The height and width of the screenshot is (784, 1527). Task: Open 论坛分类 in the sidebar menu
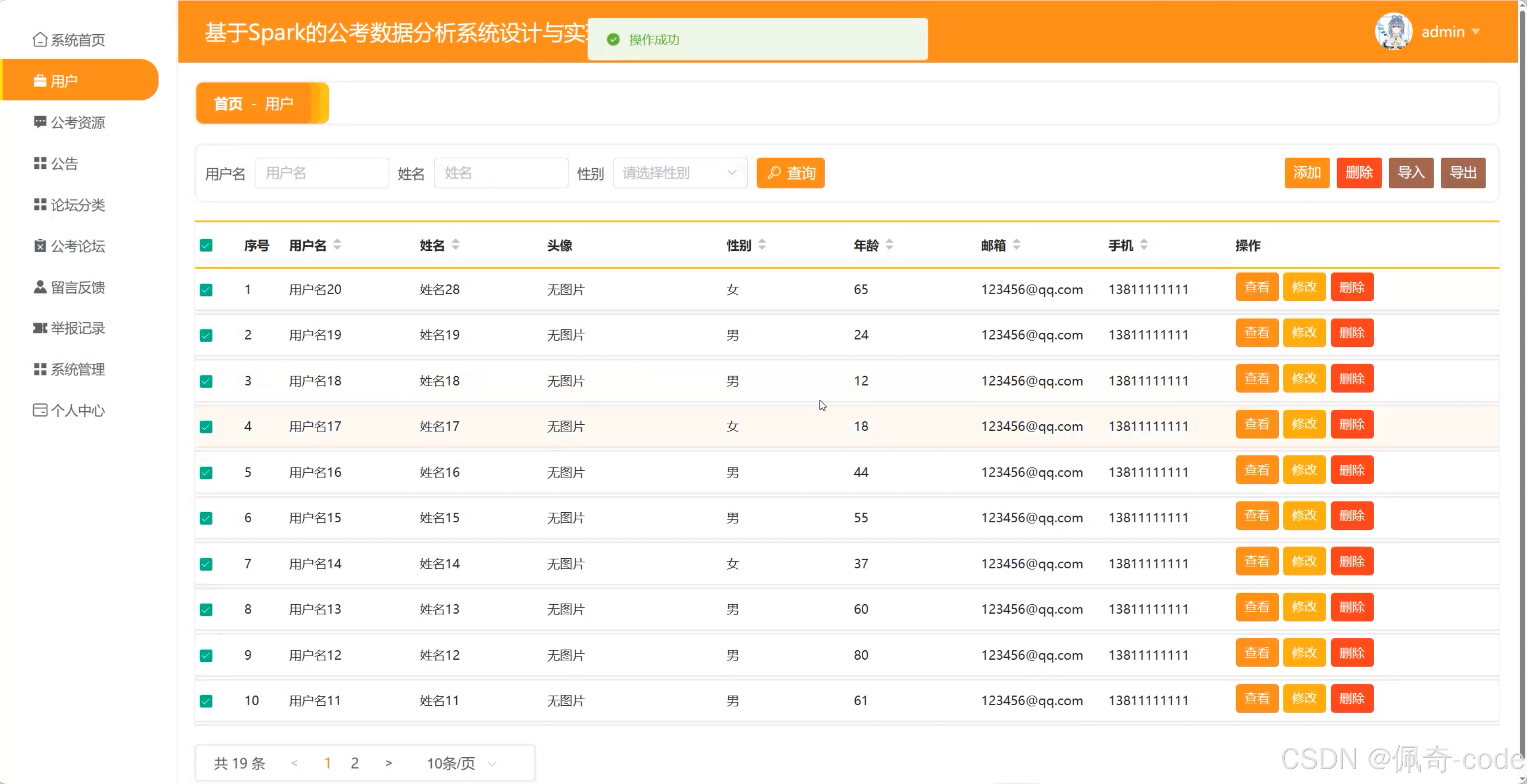pos(78,205)
